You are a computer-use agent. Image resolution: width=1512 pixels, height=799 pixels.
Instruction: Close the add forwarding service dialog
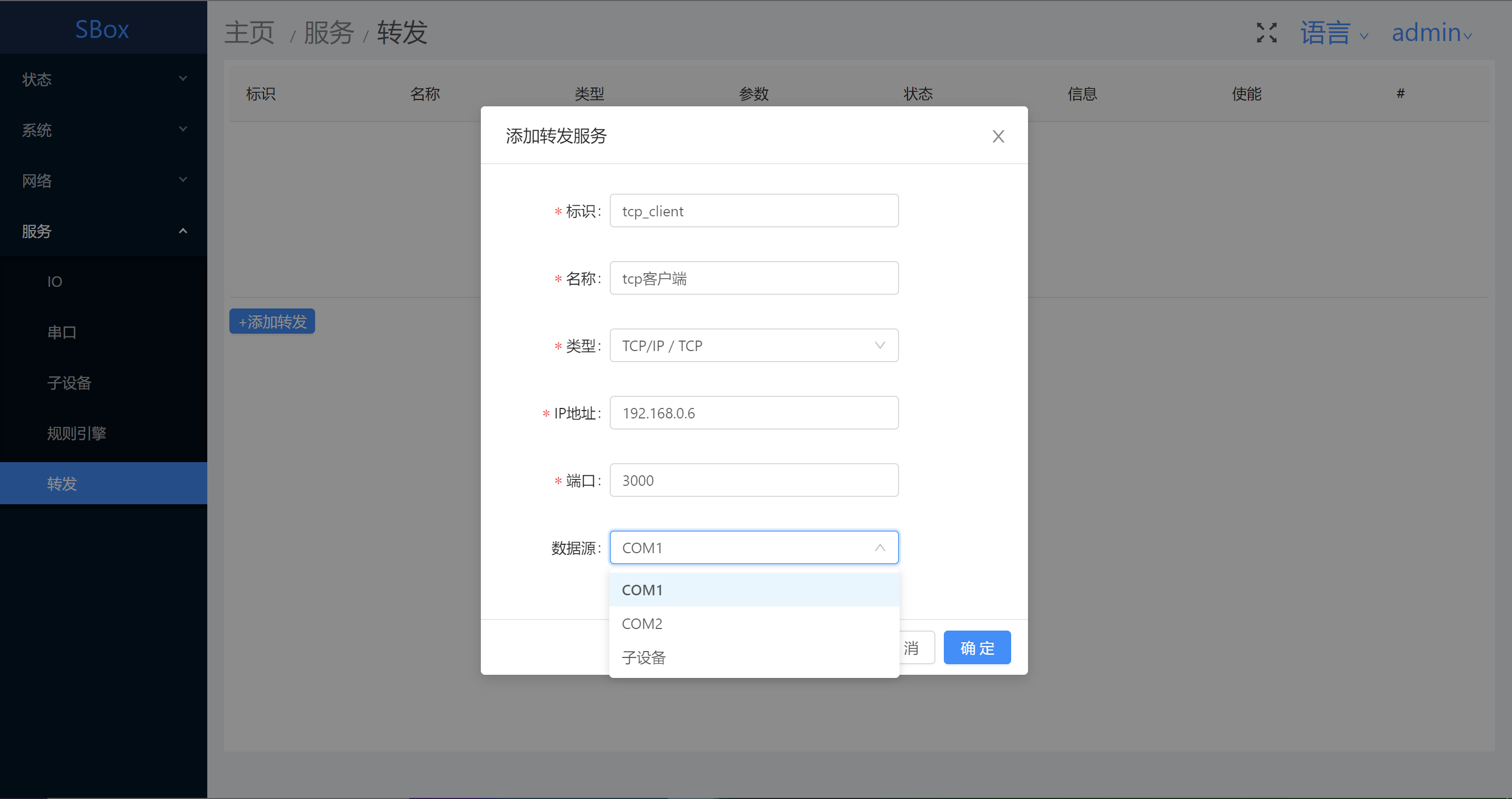[x=998, y=136]
